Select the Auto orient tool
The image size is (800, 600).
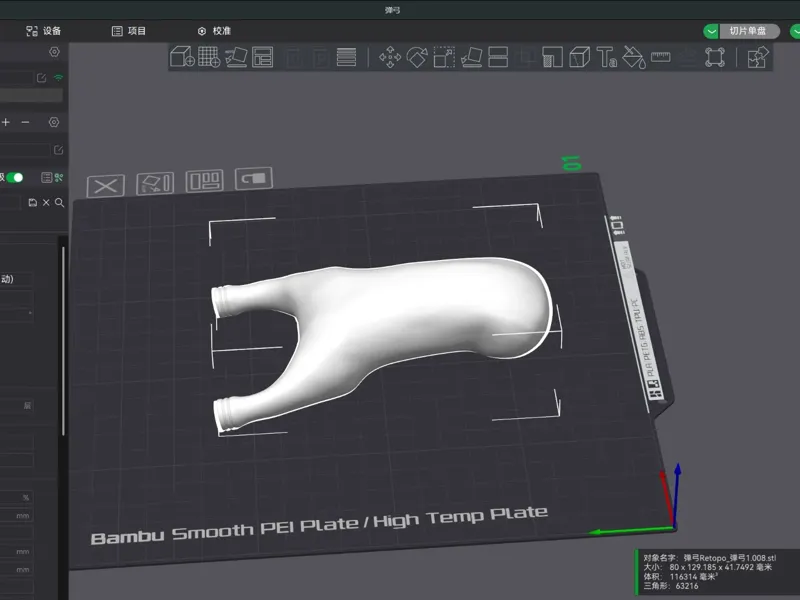tap(236, 57)
